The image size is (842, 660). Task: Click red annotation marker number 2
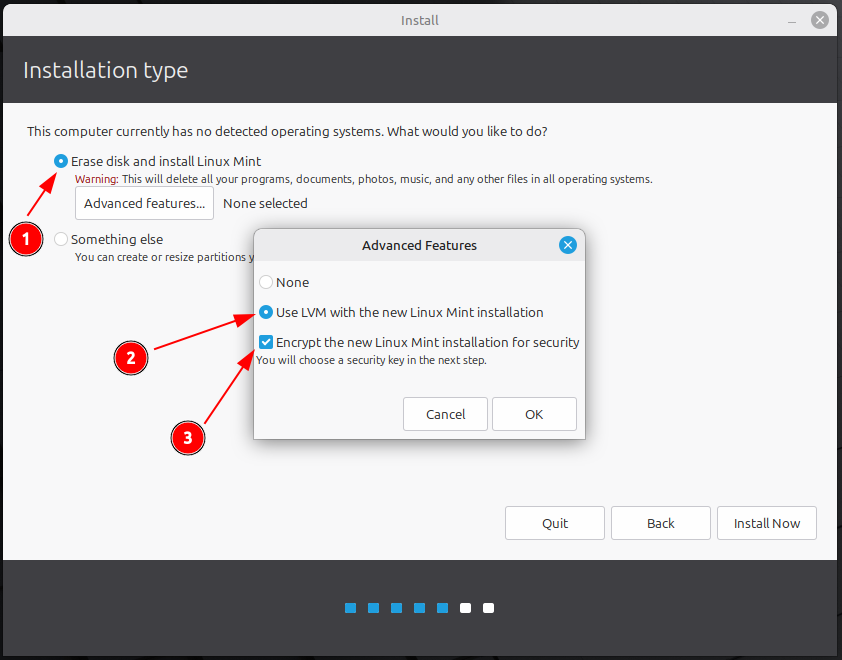[x=131, y=357]
